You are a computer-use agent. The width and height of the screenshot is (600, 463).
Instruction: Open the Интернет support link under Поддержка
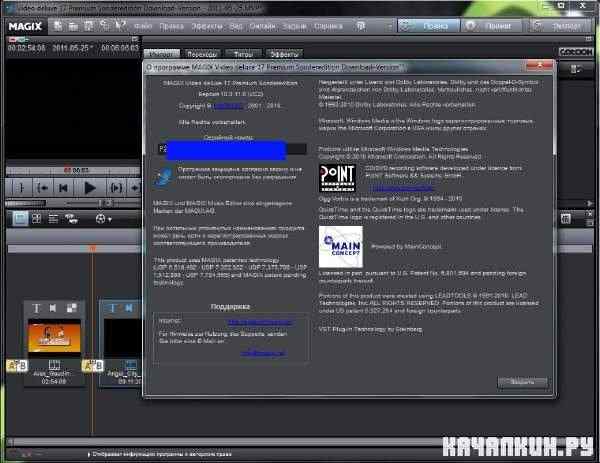tap(261, 322)
